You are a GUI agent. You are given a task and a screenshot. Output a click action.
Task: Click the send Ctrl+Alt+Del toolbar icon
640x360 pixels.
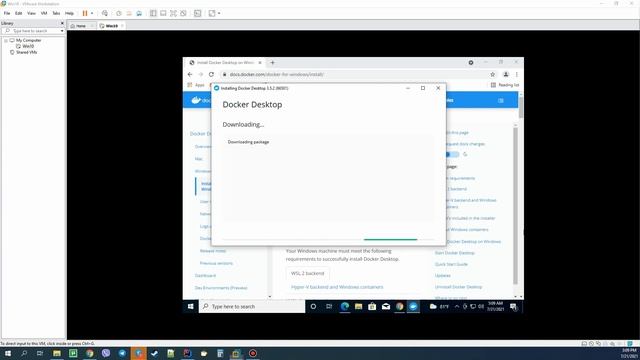click(105, 13)
